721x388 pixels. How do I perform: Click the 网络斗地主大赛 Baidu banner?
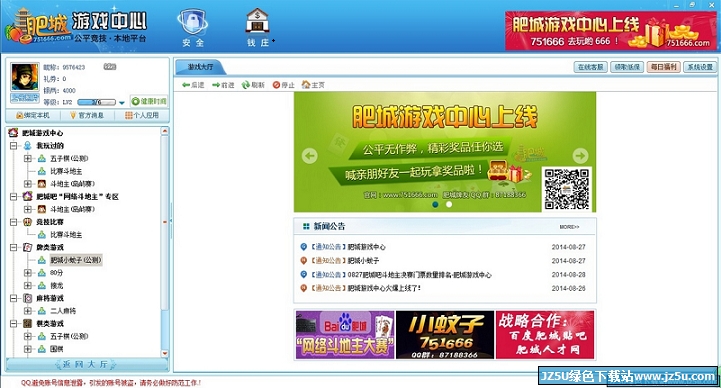pos(345,335)
